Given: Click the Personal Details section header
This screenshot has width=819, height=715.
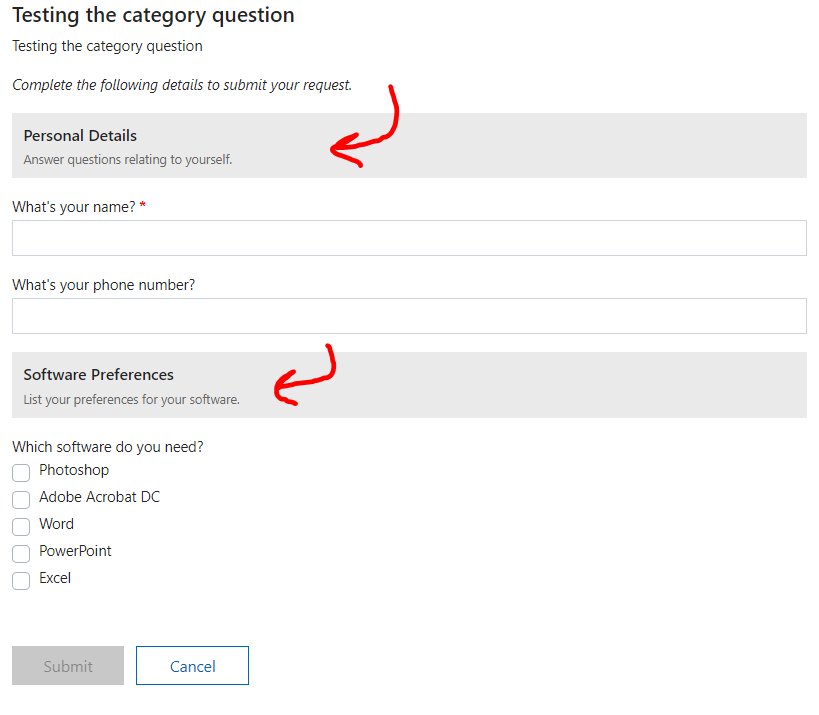Looking at the screenshot, I should (80, 136).
